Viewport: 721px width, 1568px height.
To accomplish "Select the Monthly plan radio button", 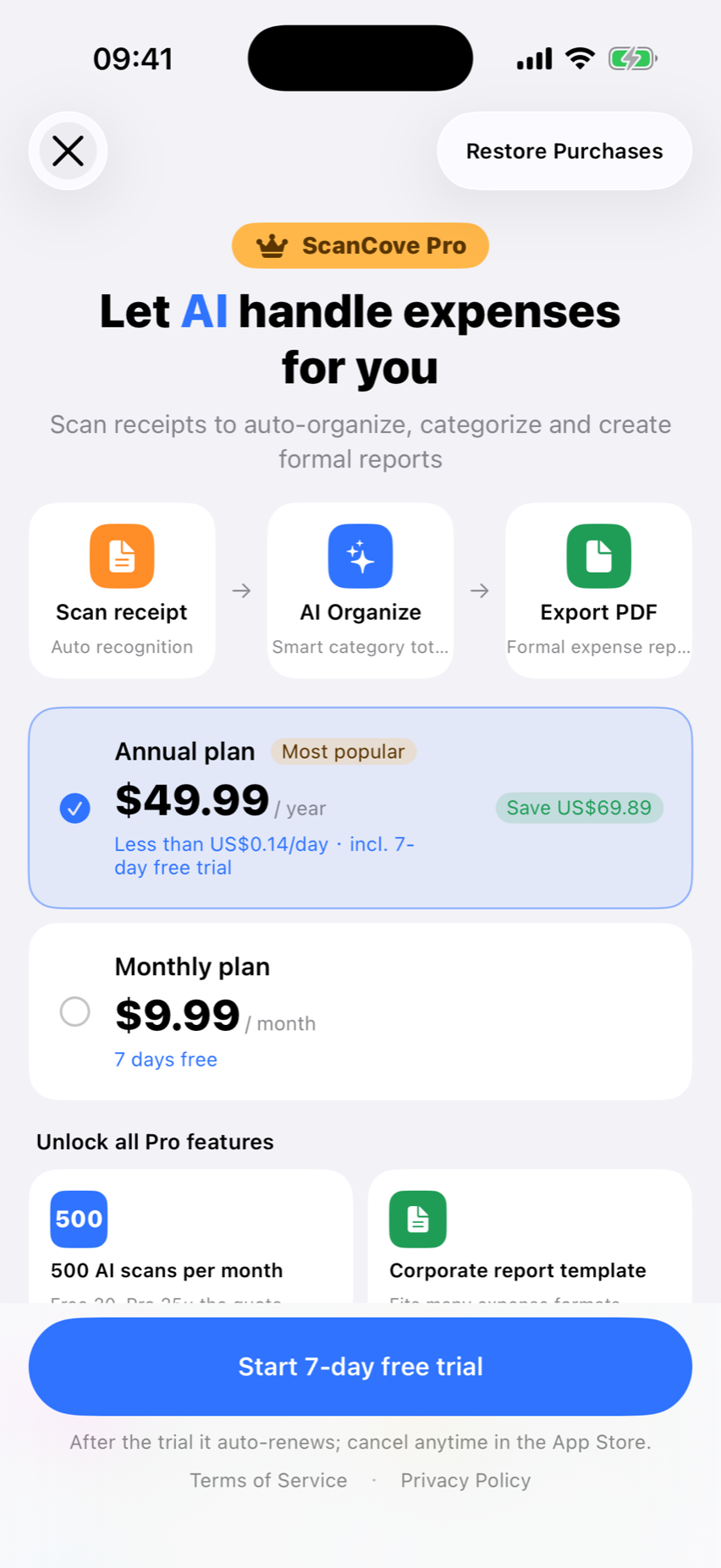I will tap(75, 1012).
